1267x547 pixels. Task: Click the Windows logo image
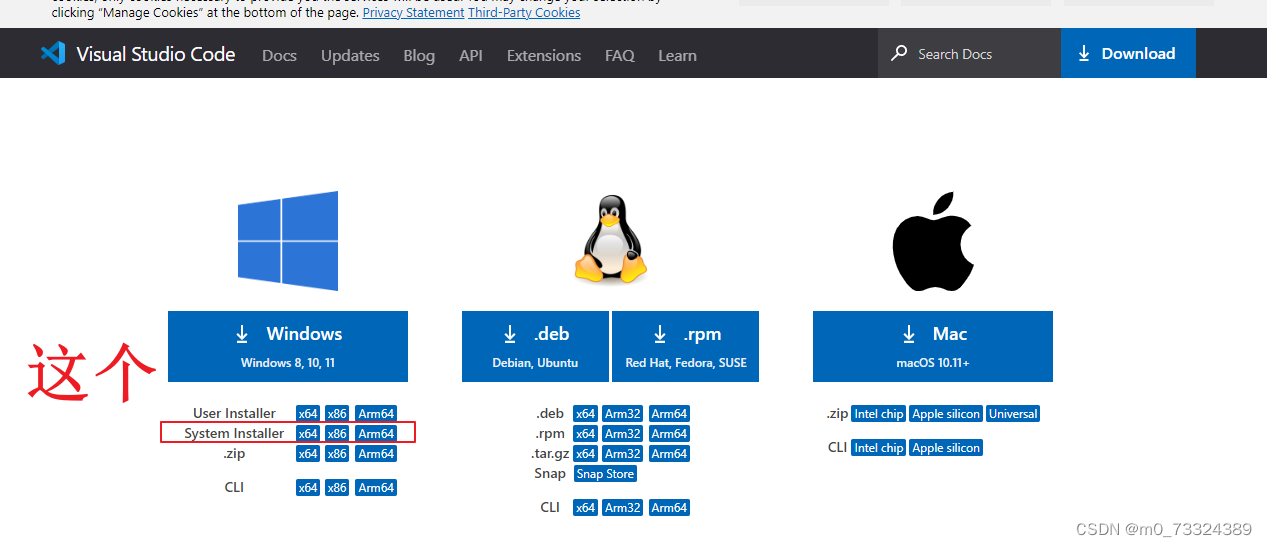point(288,241)
